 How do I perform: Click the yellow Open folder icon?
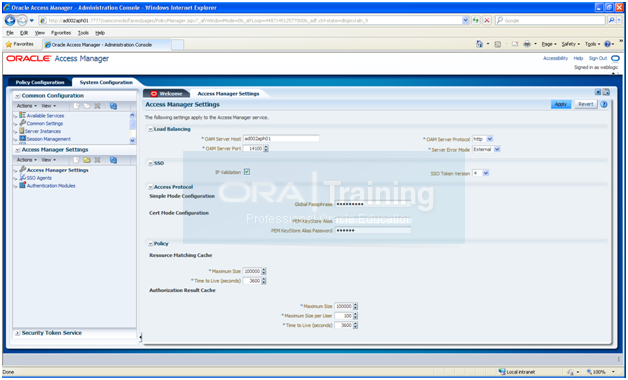pos(87,160)
